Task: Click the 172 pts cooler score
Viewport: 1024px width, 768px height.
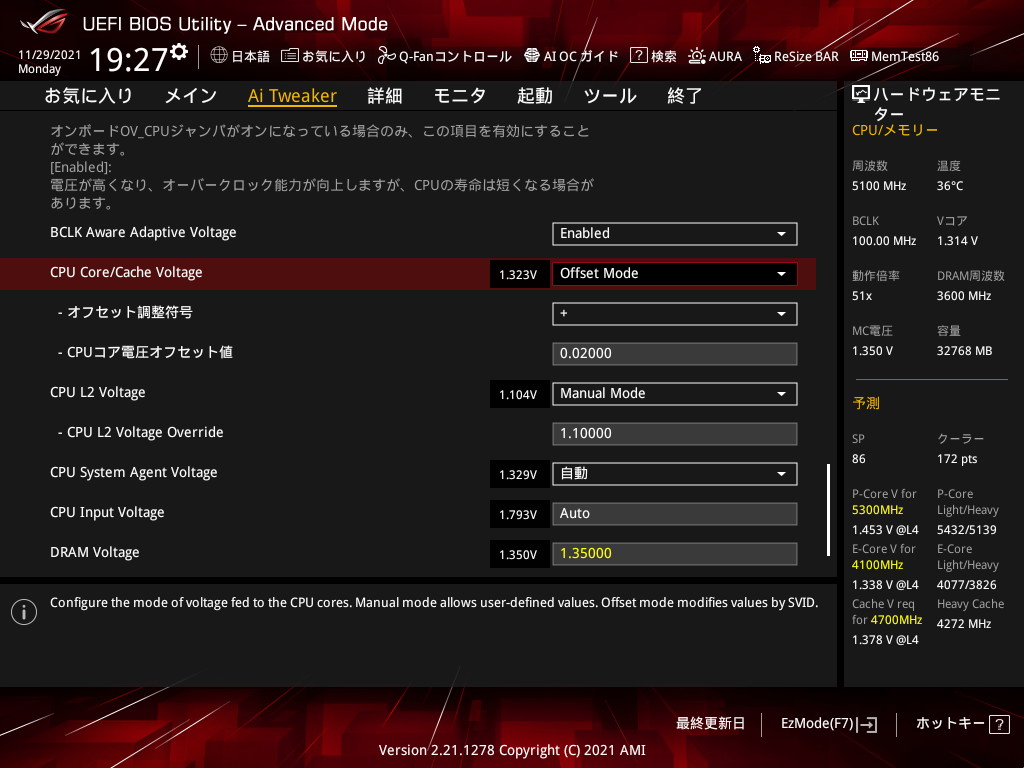Action: tap(957, 459)
